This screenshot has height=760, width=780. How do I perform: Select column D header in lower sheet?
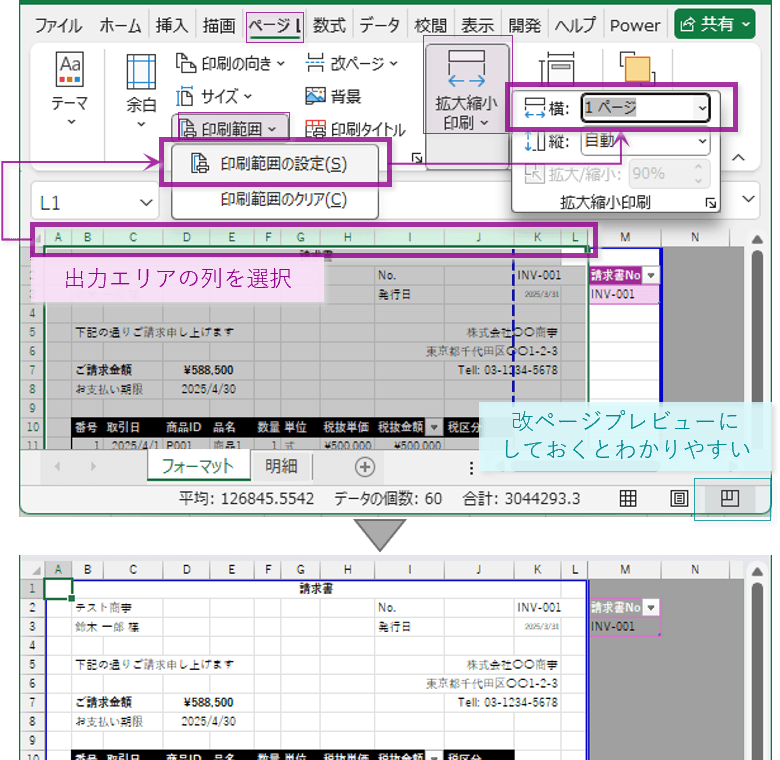[x=187, y=570]
